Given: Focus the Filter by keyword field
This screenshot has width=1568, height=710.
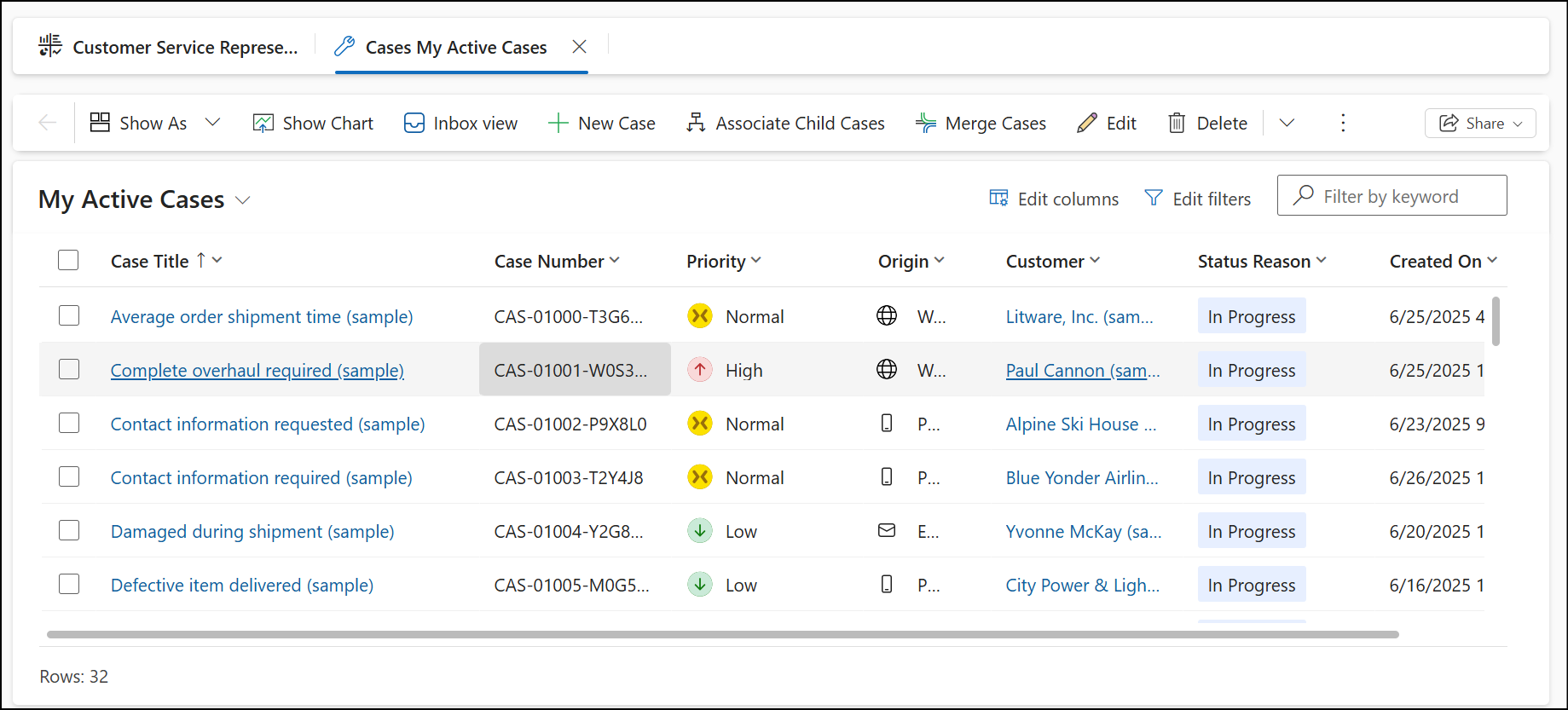Looking at the screenshot, I should tap(1392, 195).
